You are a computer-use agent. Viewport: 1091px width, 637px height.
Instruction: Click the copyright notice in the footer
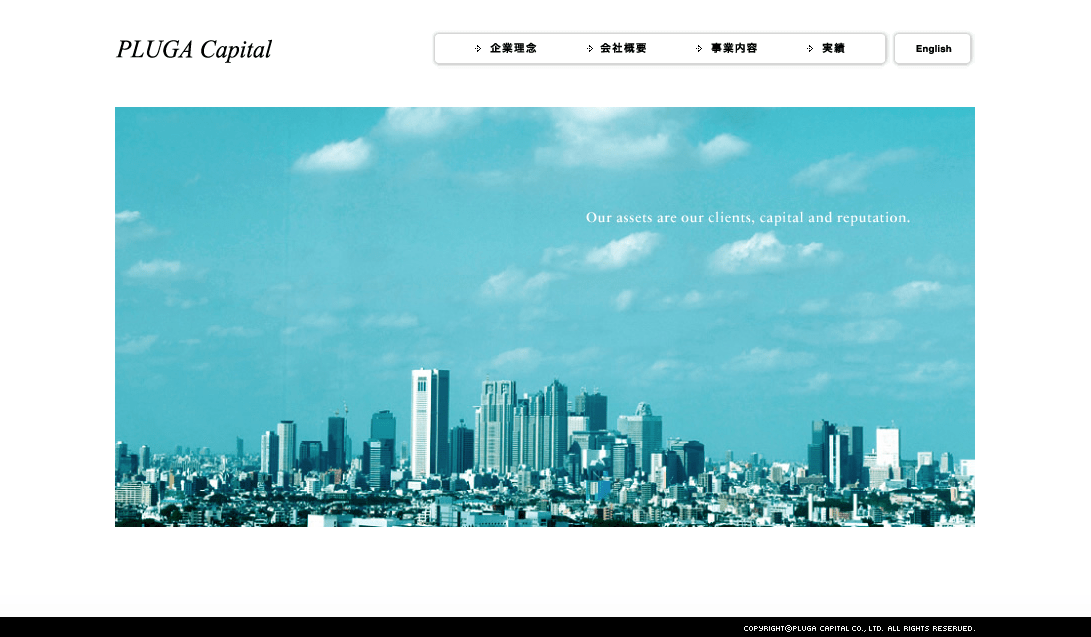859,628
